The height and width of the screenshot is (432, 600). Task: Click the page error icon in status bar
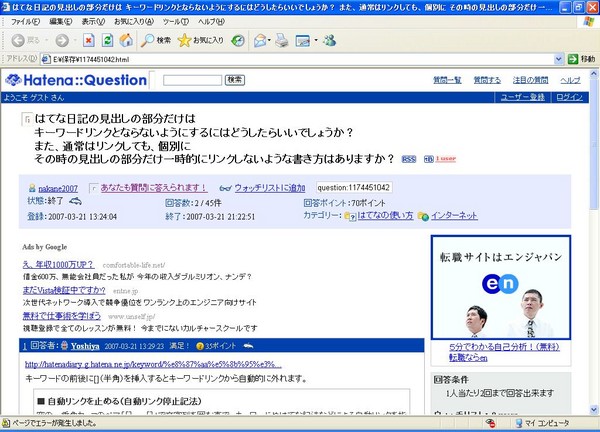coord(6,423)
